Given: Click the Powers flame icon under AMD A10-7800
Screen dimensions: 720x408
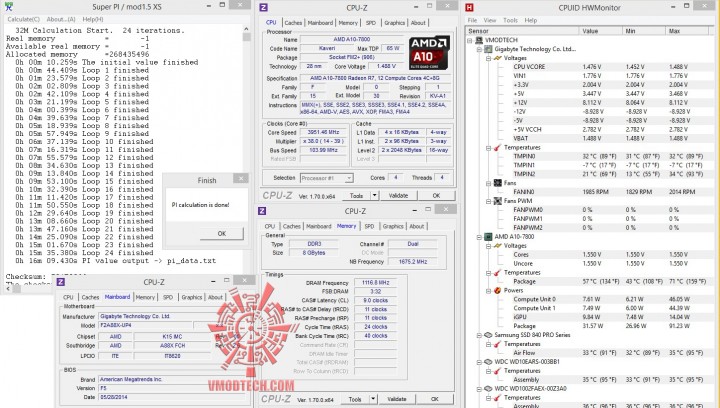Looking at the screenshot, I should (498, 291).
